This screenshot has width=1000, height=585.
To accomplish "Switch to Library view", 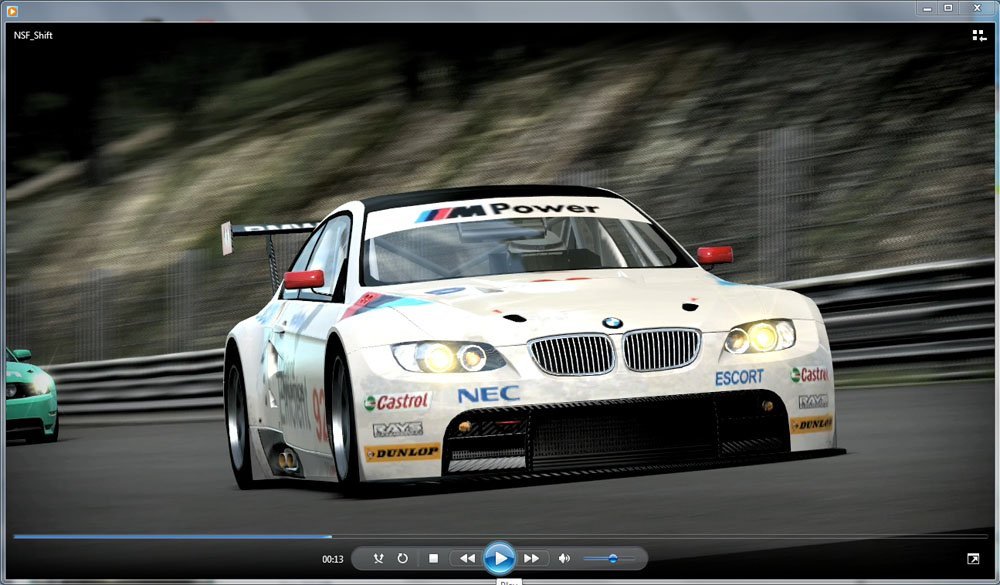I will 979,36.
